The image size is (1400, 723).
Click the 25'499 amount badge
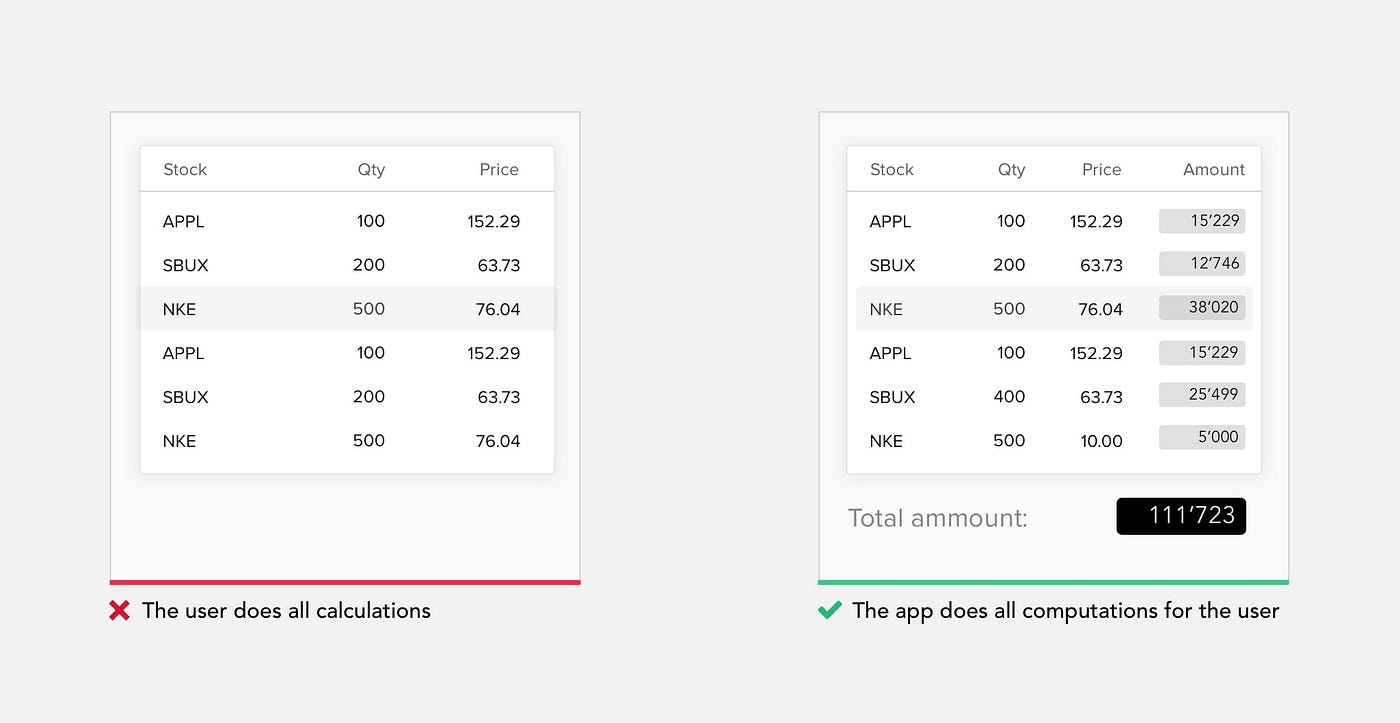click(x=1202, y=394)
